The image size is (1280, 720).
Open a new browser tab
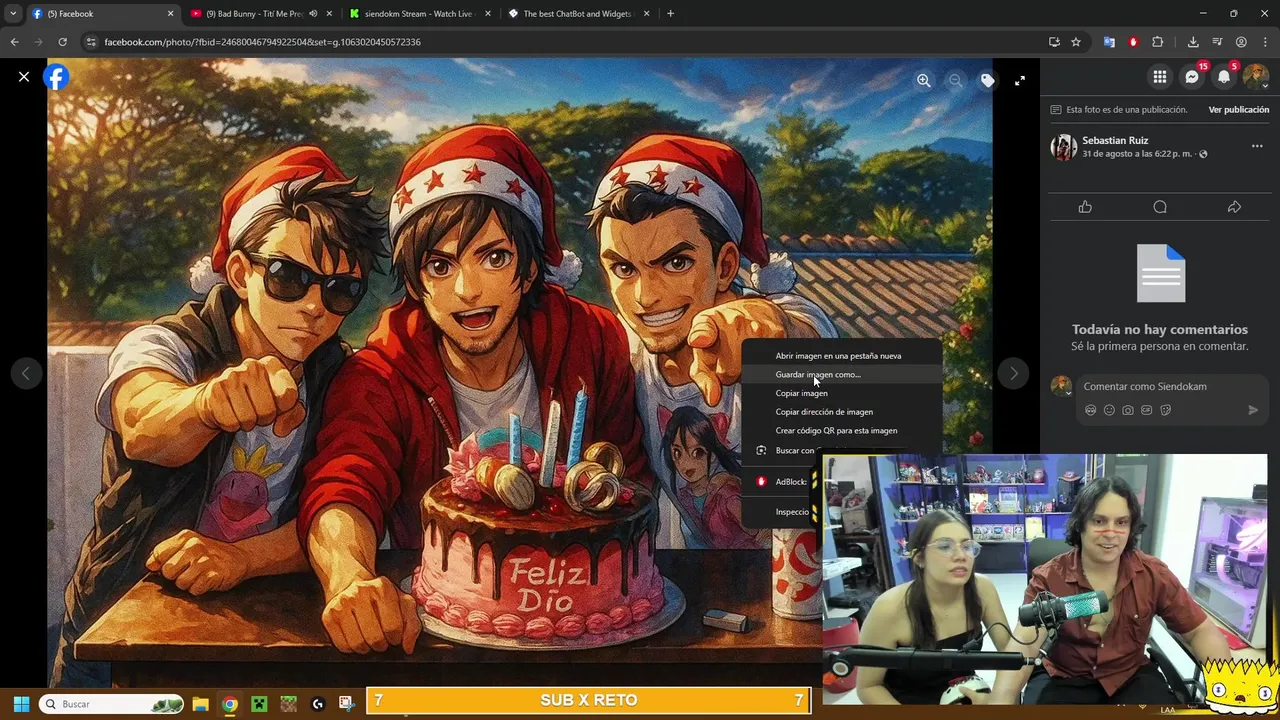(x=670, y=14)
